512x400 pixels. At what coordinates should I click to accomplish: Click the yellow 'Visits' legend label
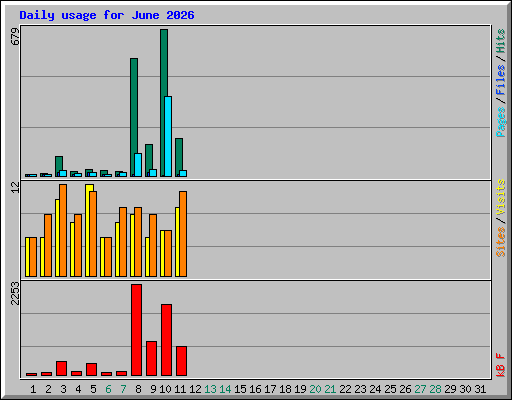click(501, 198)
